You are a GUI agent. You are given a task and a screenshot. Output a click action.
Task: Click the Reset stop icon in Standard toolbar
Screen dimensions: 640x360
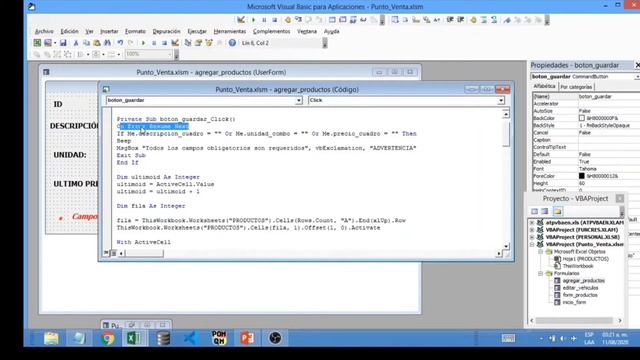pos(164,43)
